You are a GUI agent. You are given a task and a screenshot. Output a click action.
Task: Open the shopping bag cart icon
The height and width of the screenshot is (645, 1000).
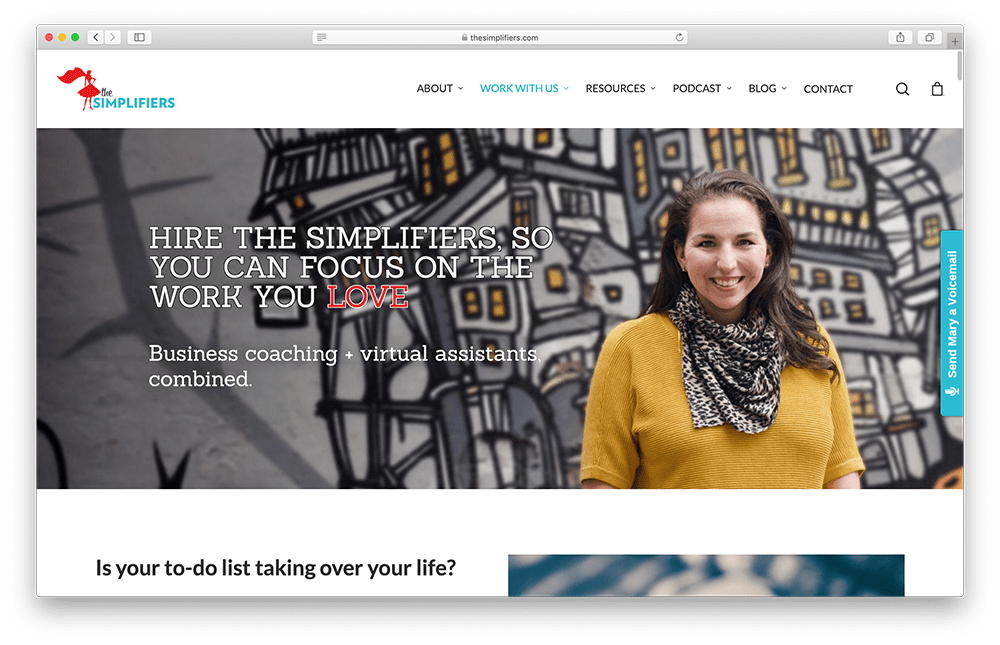[937, 89]
